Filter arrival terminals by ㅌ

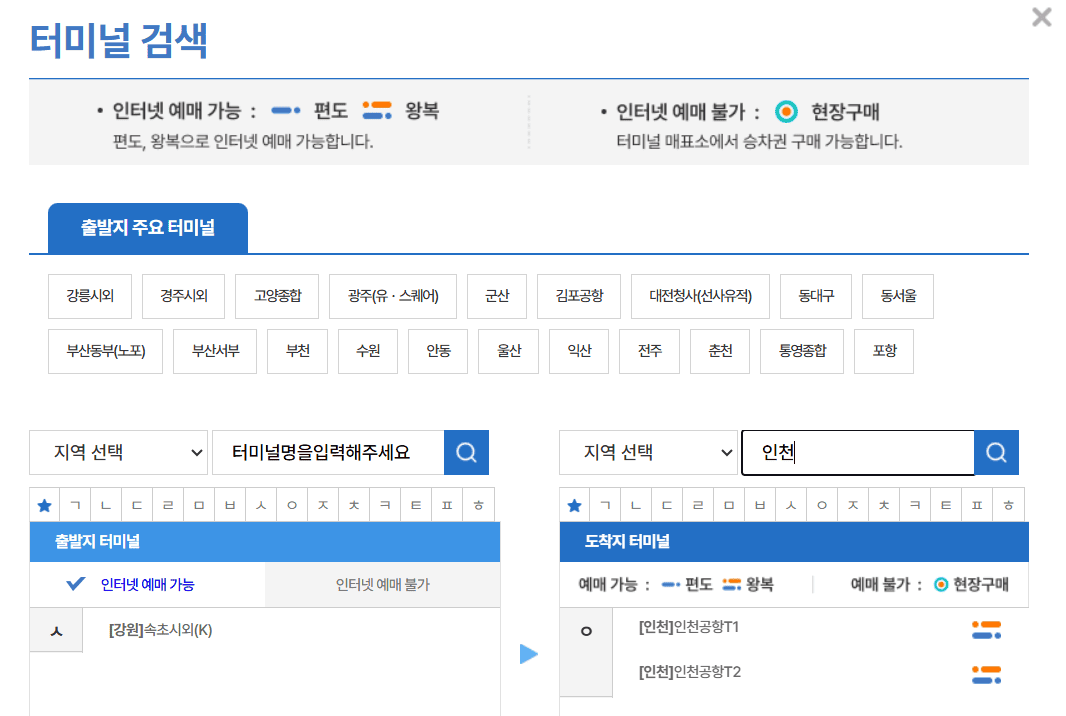(946, 505)
